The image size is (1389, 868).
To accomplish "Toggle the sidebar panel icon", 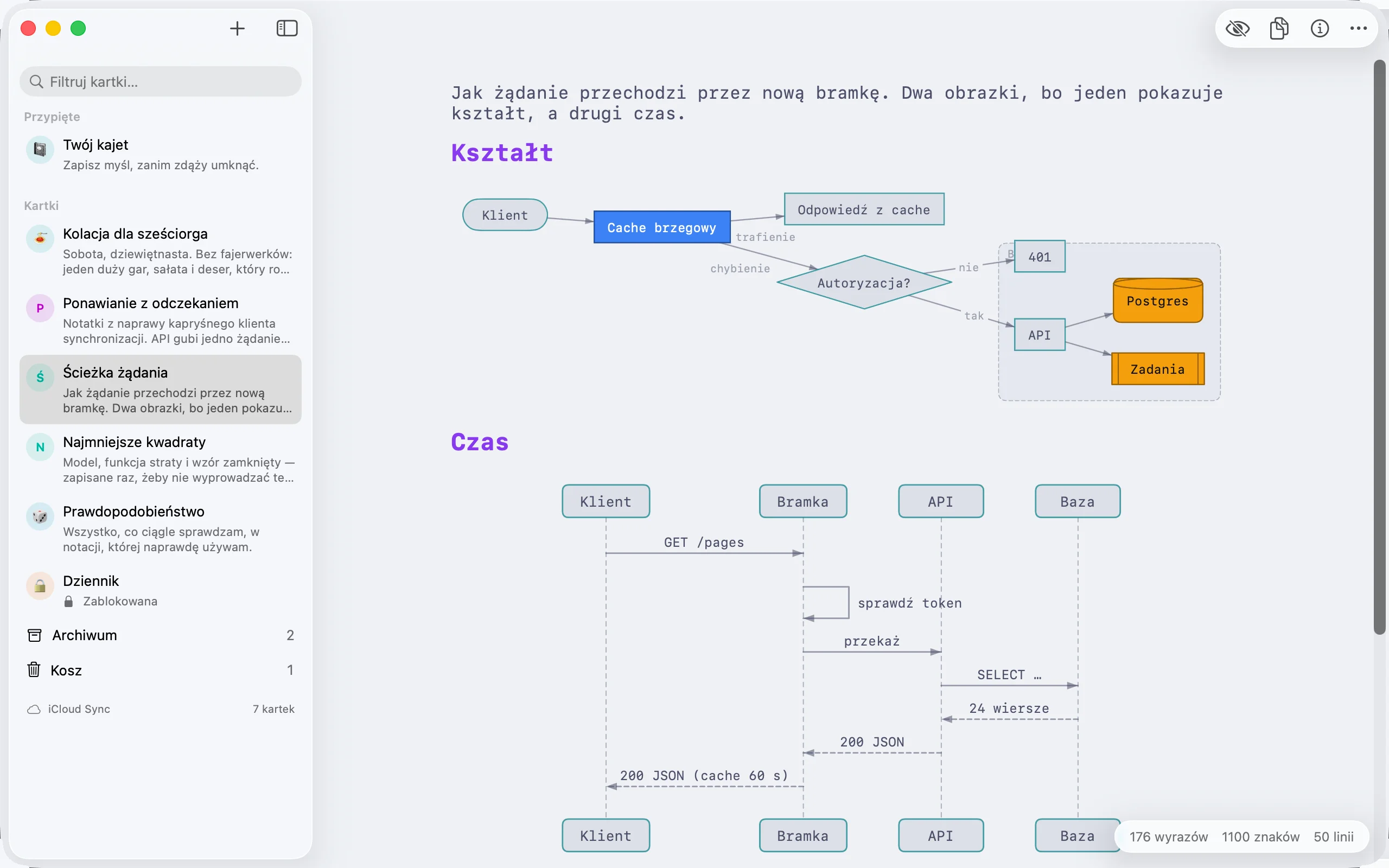I will [x=287, y=28].
